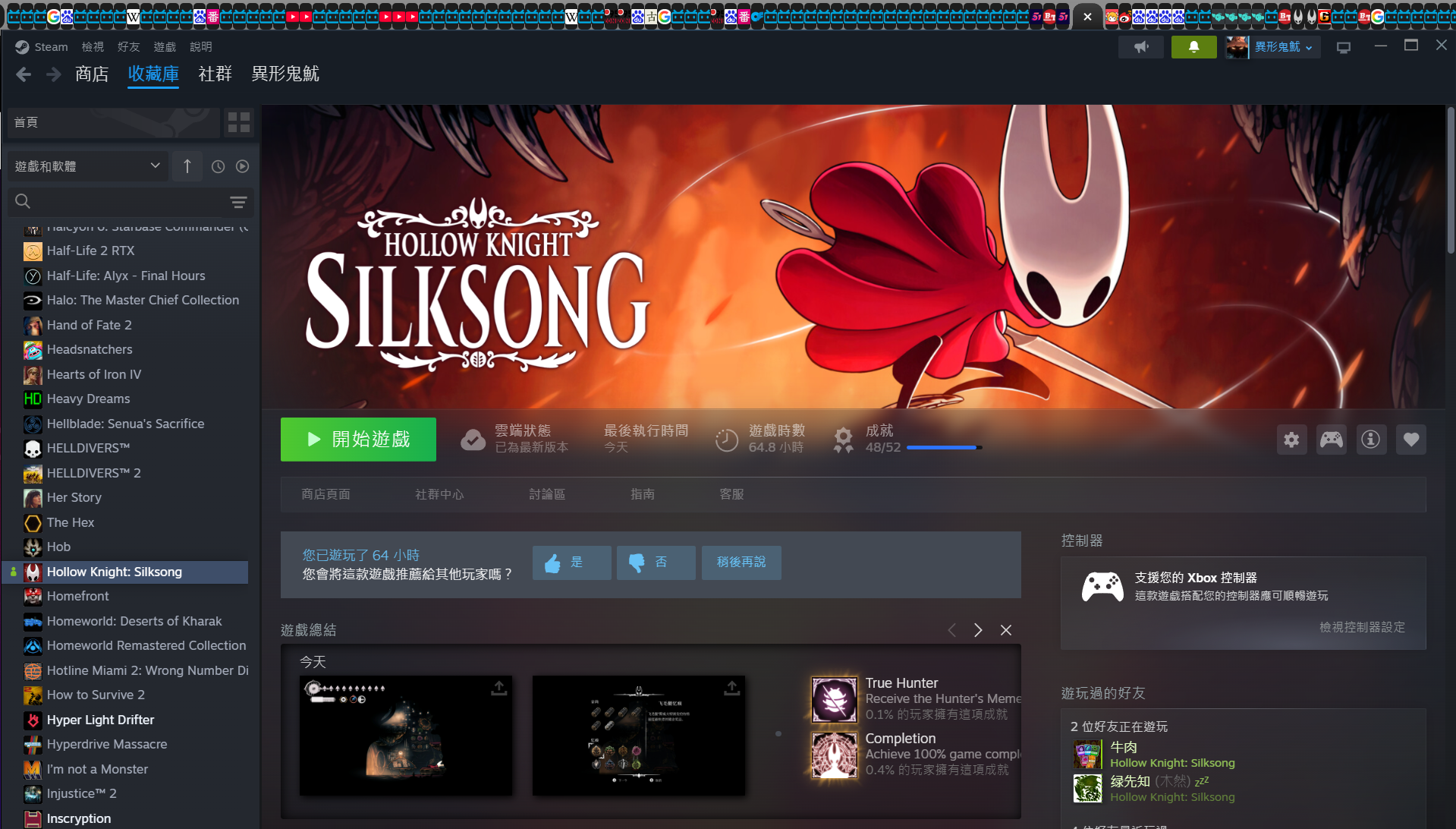Go to the 首頁 library home
The height and width of the screenshot is (829, 1456).
113,122
